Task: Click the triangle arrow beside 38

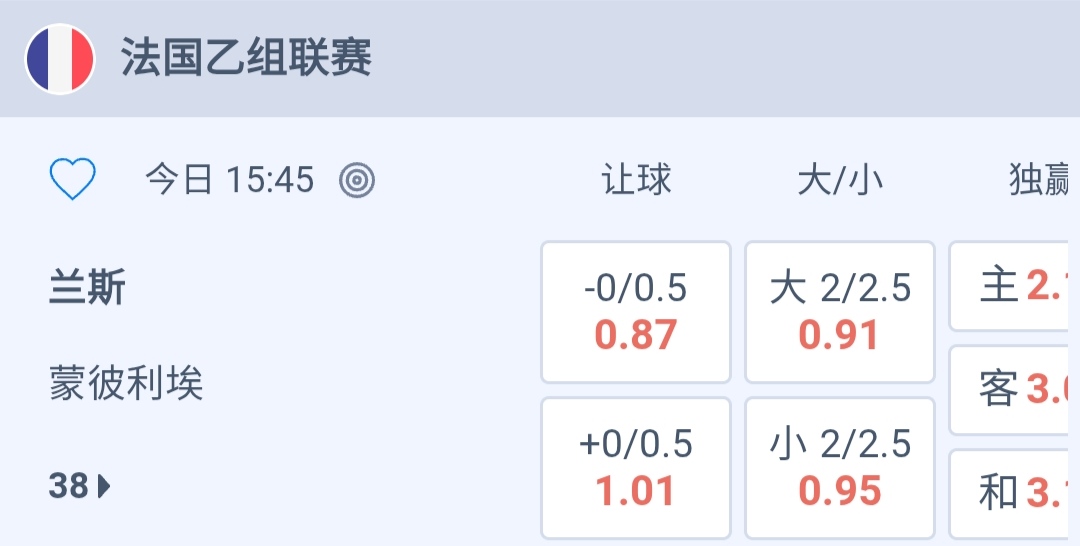Action: (x=104, y=487)
